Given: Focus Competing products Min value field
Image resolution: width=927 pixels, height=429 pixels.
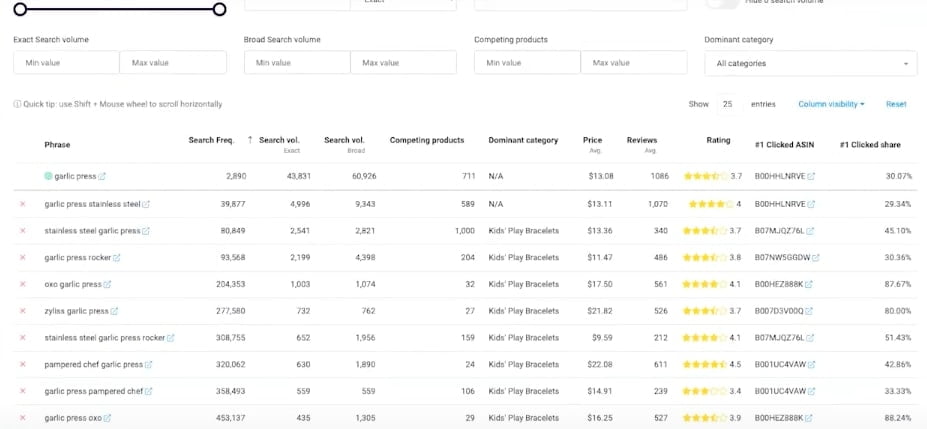Looking at the screenshot, I should (527, 63).
